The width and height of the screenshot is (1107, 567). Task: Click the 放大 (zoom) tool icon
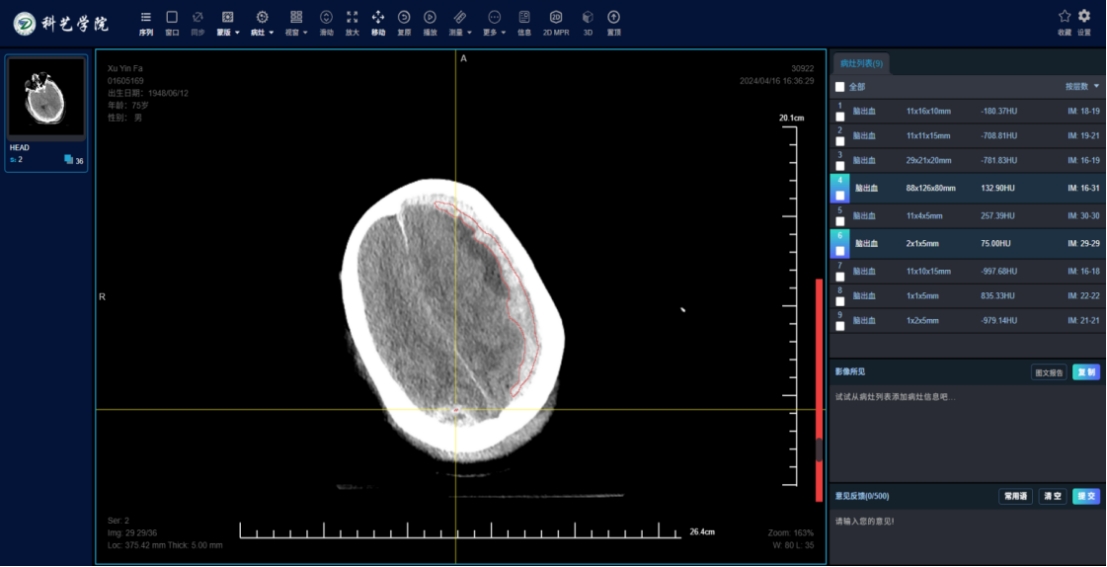click(x=352, y=17)
